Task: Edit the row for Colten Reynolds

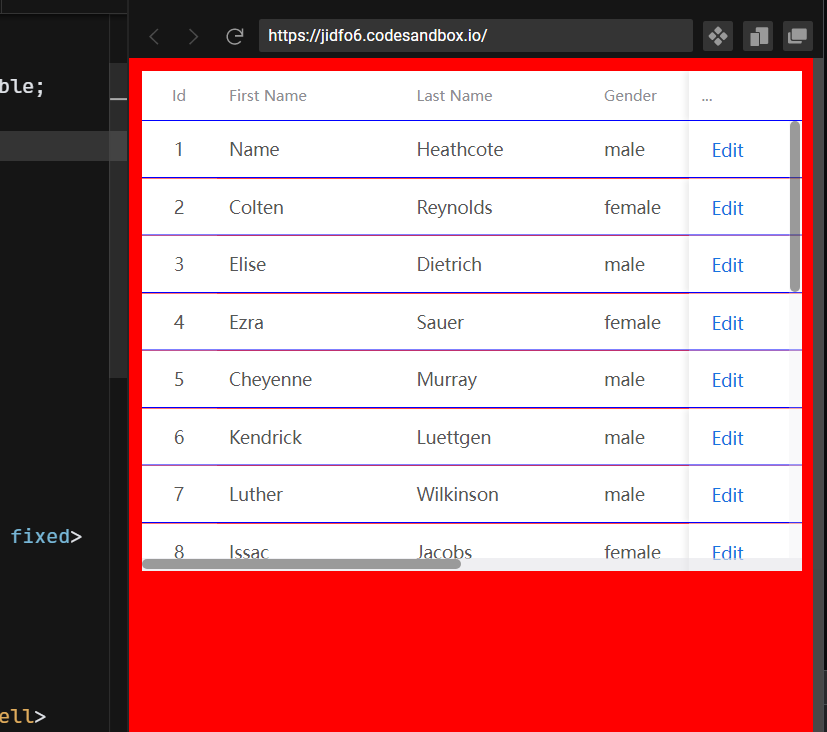Action: point(727,208)
